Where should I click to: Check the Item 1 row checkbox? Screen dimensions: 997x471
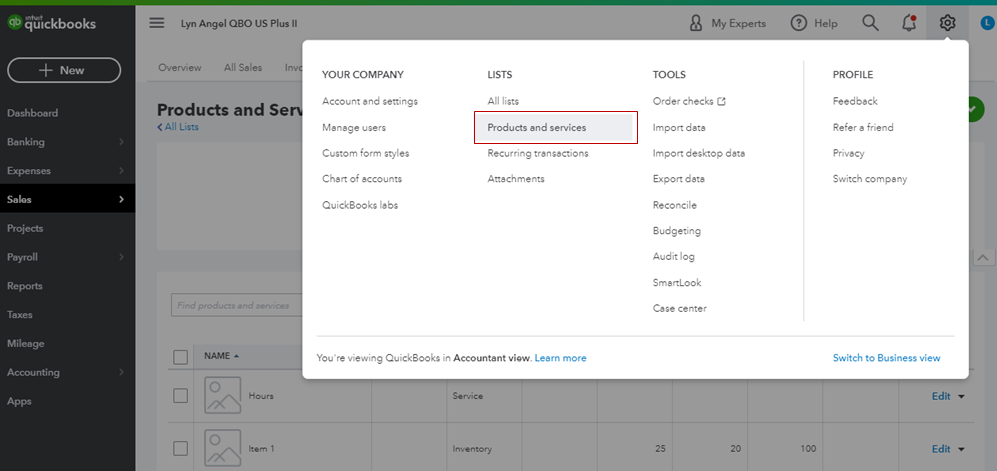pos(180,449)
